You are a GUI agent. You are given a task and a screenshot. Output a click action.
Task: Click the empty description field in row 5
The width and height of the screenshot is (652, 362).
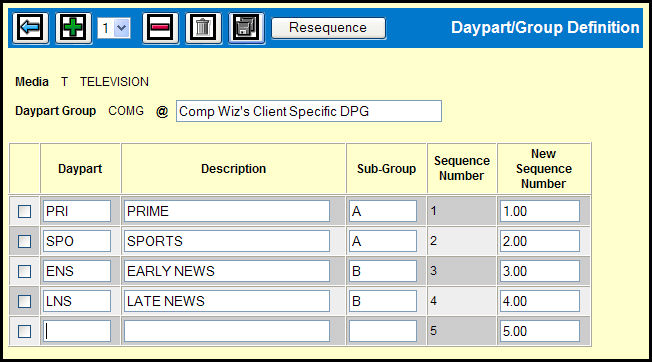(x=227, y=331)
